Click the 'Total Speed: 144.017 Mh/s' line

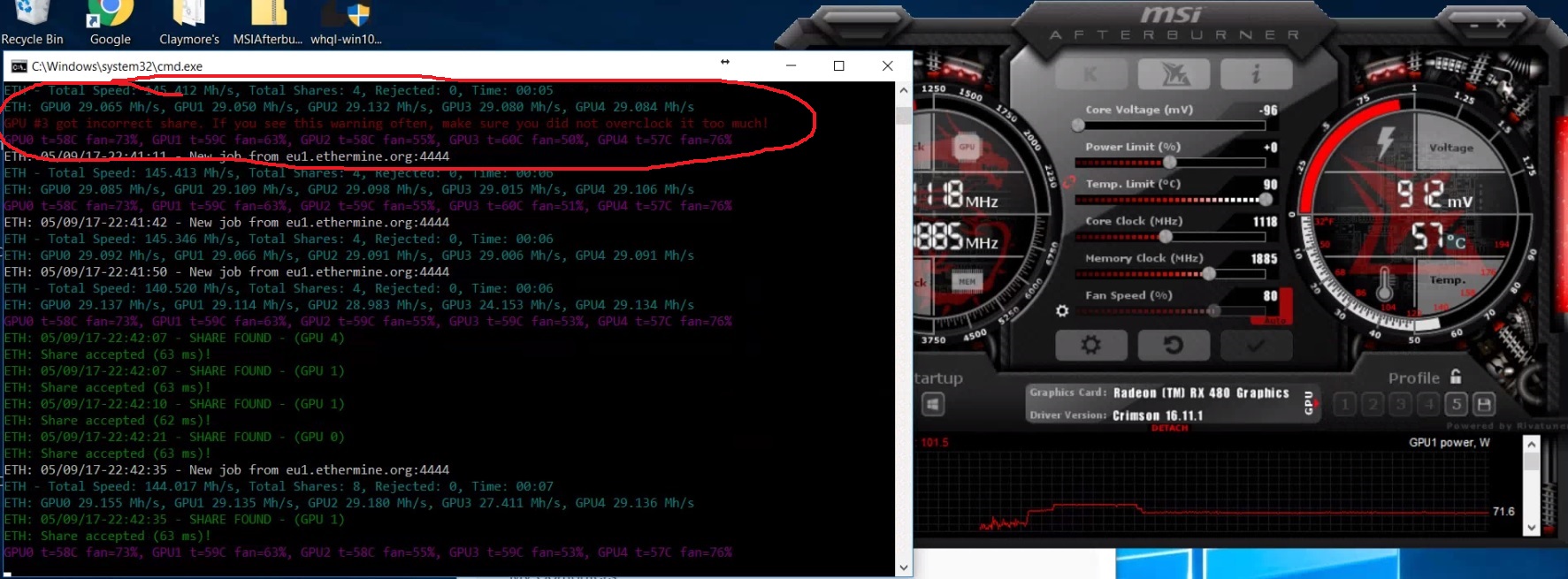coord(279,486)
